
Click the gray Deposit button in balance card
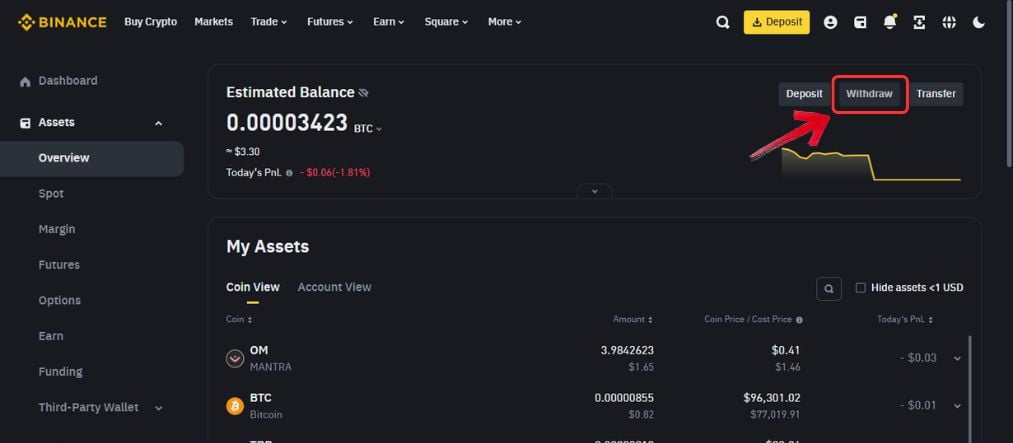click(804, 94)
